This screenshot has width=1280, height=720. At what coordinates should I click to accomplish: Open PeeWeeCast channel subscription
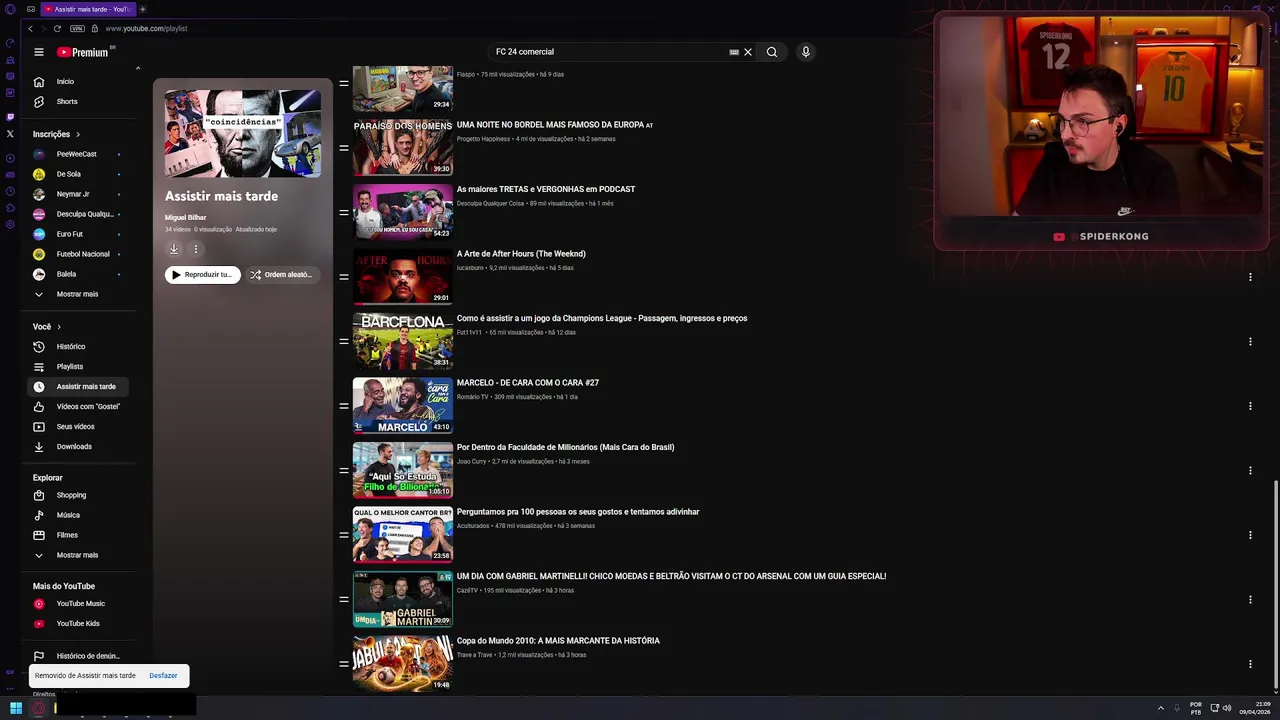click(x=76, y=154)
